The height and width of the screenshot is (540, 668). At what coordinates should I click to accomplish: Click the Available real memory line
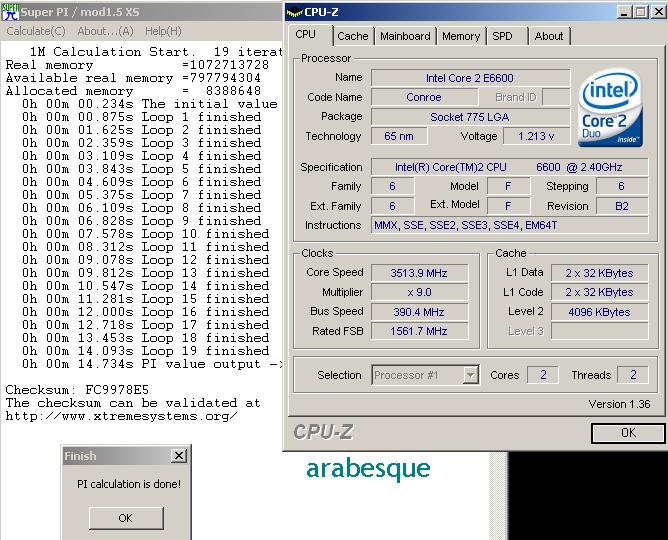[x=133, y=78]
